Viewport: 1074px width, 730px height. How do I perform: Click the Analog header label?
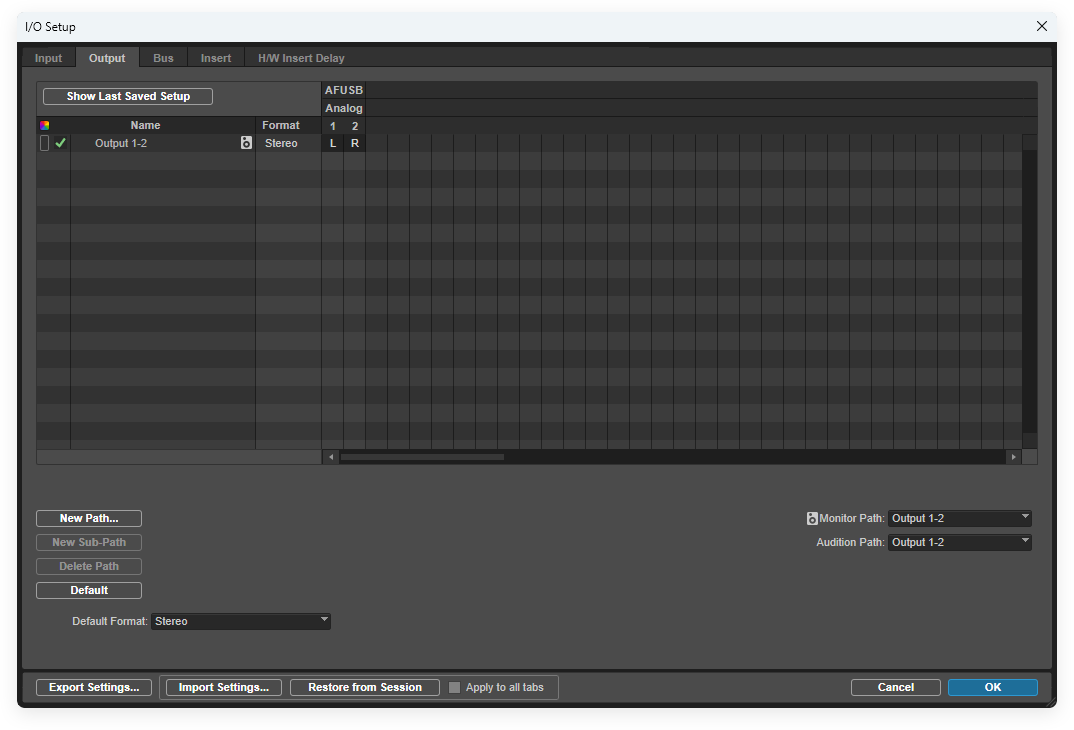click(344, 108)
